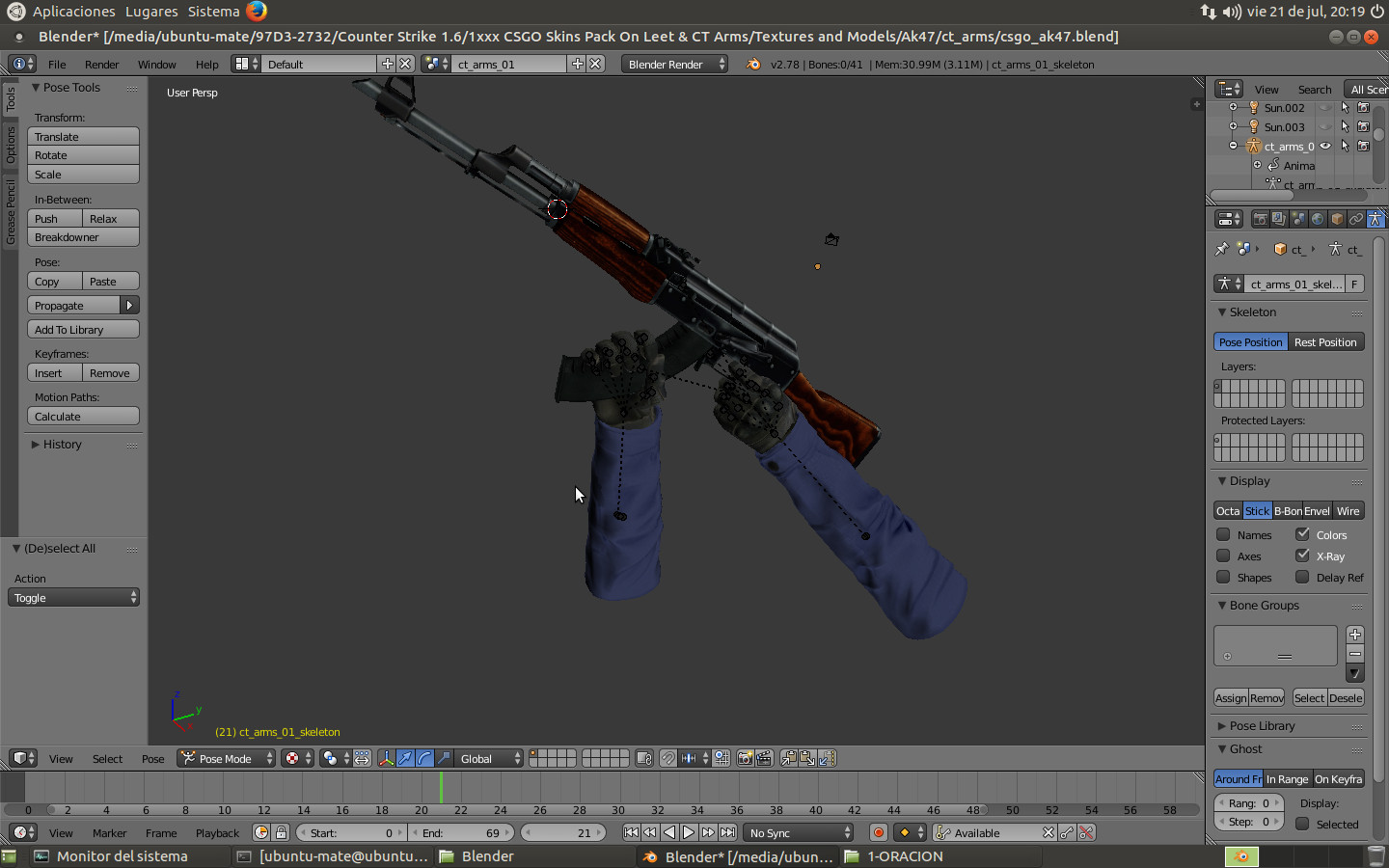Hide ct_arms_0 with its eye toggle
Image resolution: width=1389 pixels, height=868 pixels.
pos(1324,146)
